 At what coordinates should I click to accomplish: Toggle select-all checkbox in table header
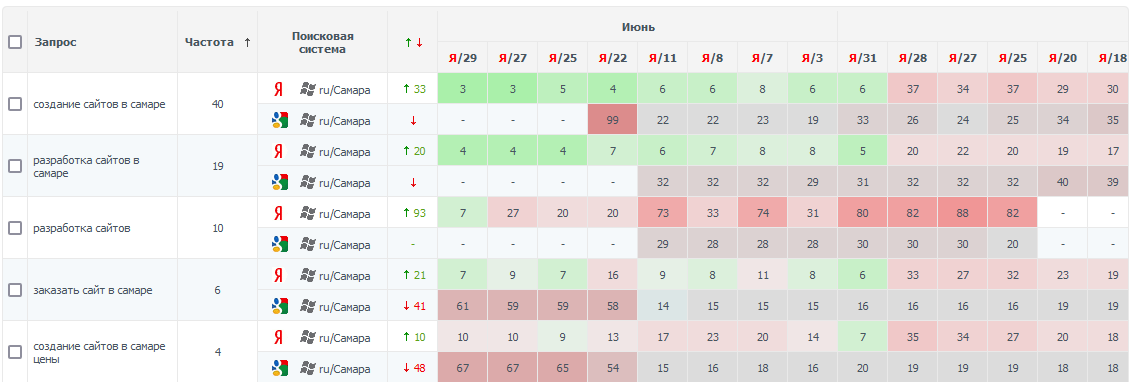[x=14, y=42]
